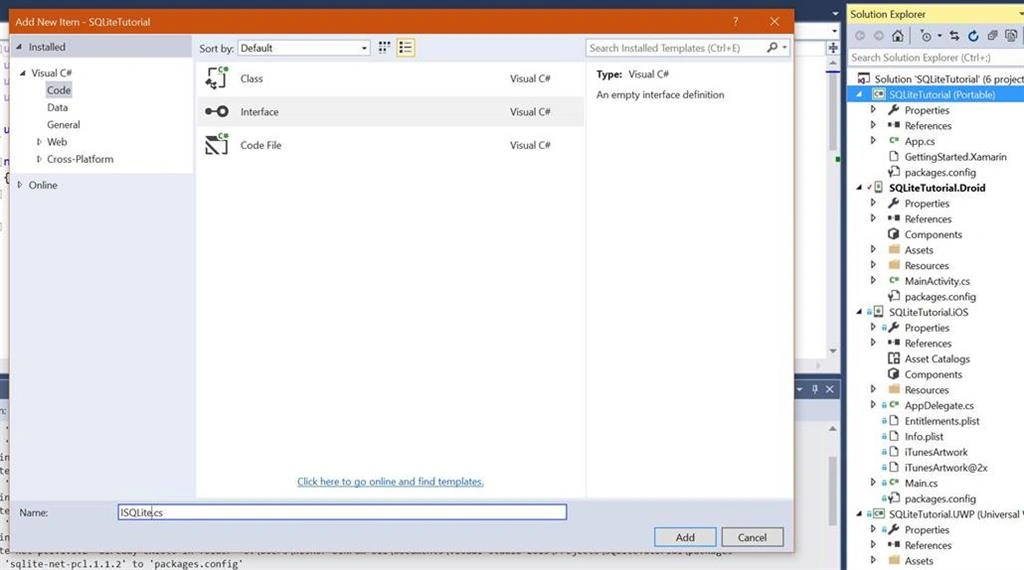This screenshot has height=570, width=1024.
Task: Click the output panel vertical scrollbar
Action: (x=833, y=490)
